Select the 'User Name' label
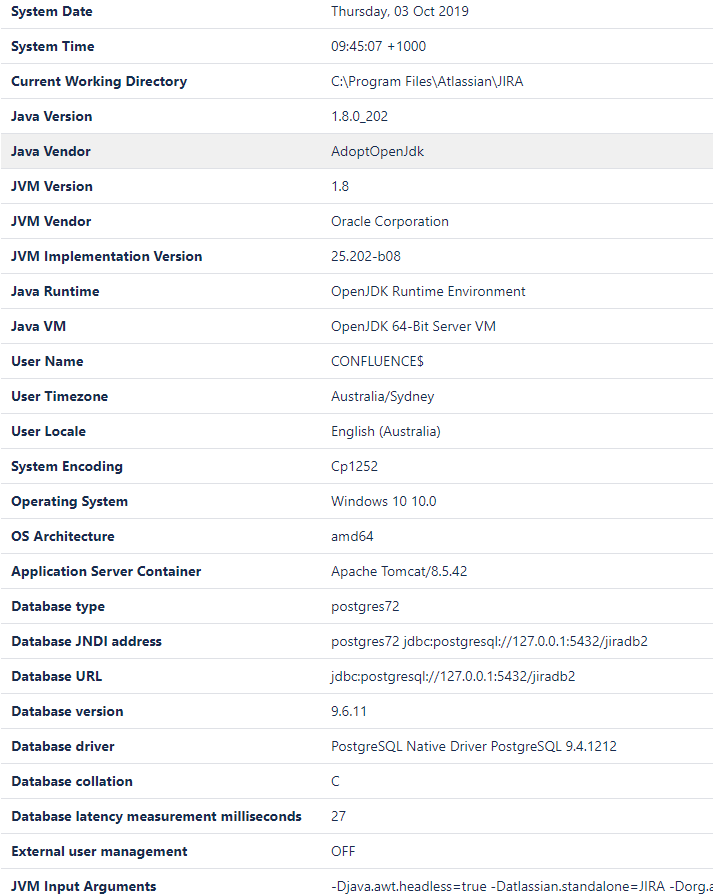 pyautogui.click(x=47, y=361)
